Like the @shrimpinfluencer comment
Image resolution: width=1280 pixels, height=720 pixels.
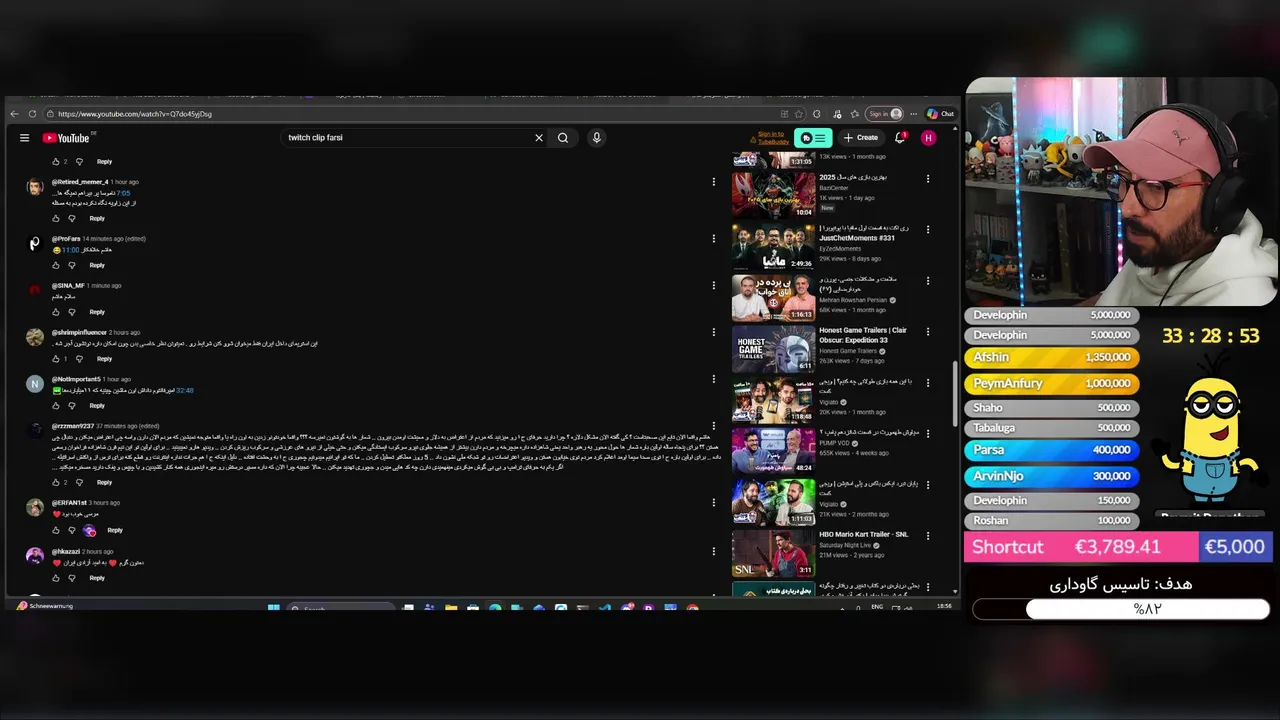click(x=56, y=359)
